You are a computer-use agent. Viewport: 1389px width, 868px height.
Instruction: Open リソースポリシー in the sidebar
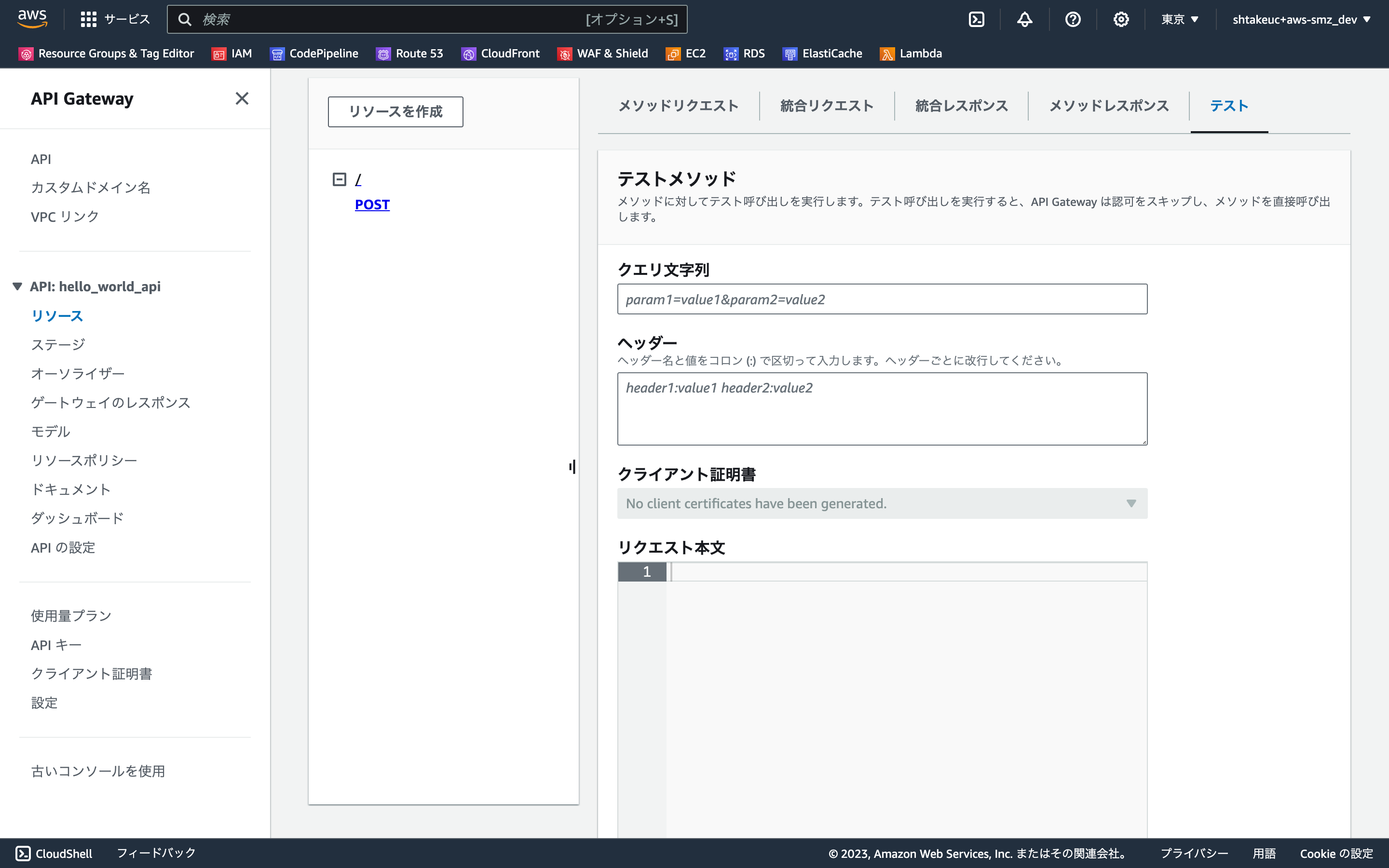[x=84, y=461]
